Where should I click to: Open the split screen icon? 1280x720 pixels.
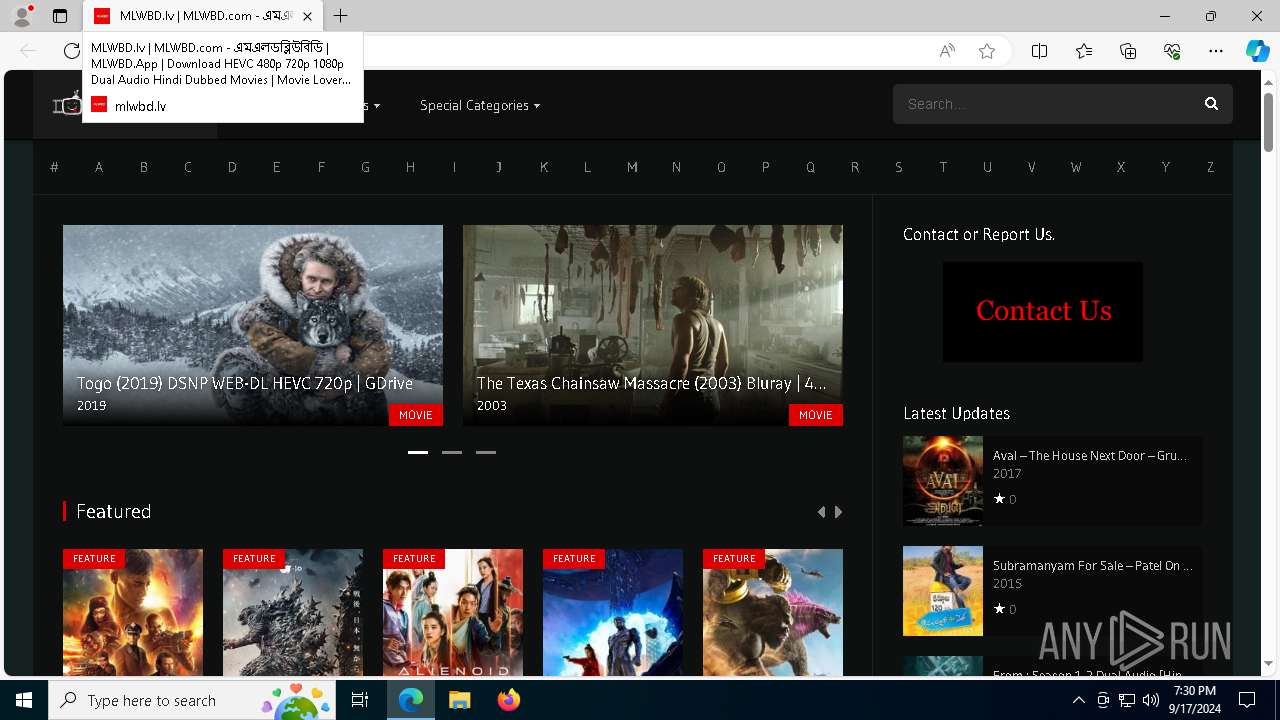[1039, 51]
